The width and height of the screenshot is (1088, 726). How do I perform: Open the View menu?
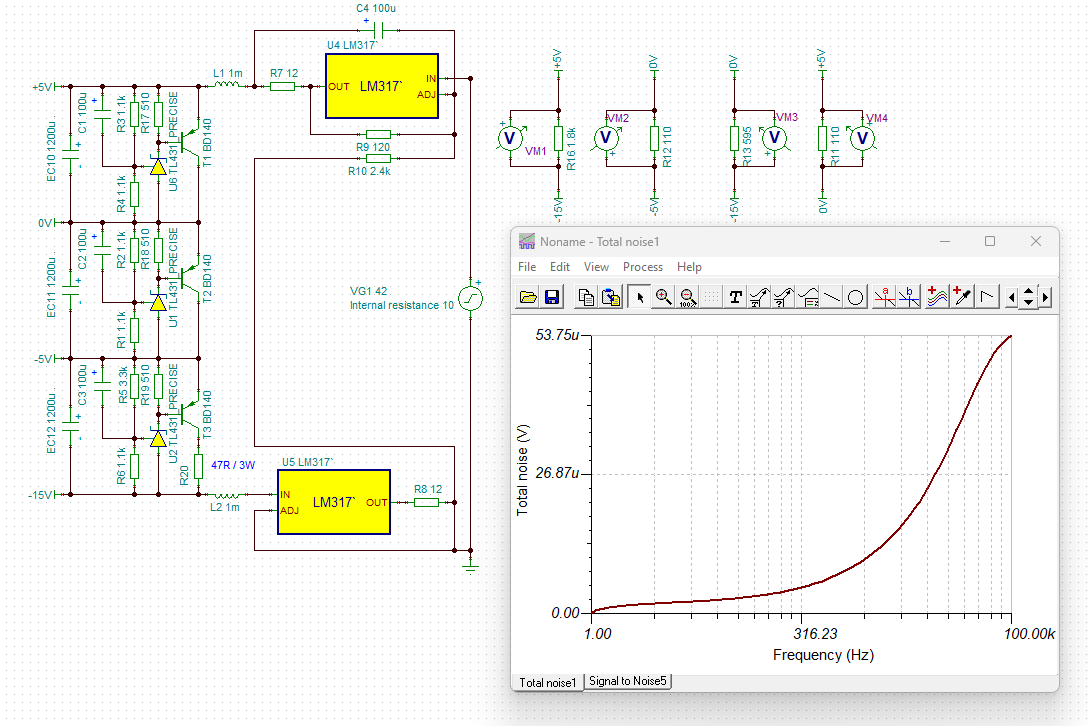[596, 267]
